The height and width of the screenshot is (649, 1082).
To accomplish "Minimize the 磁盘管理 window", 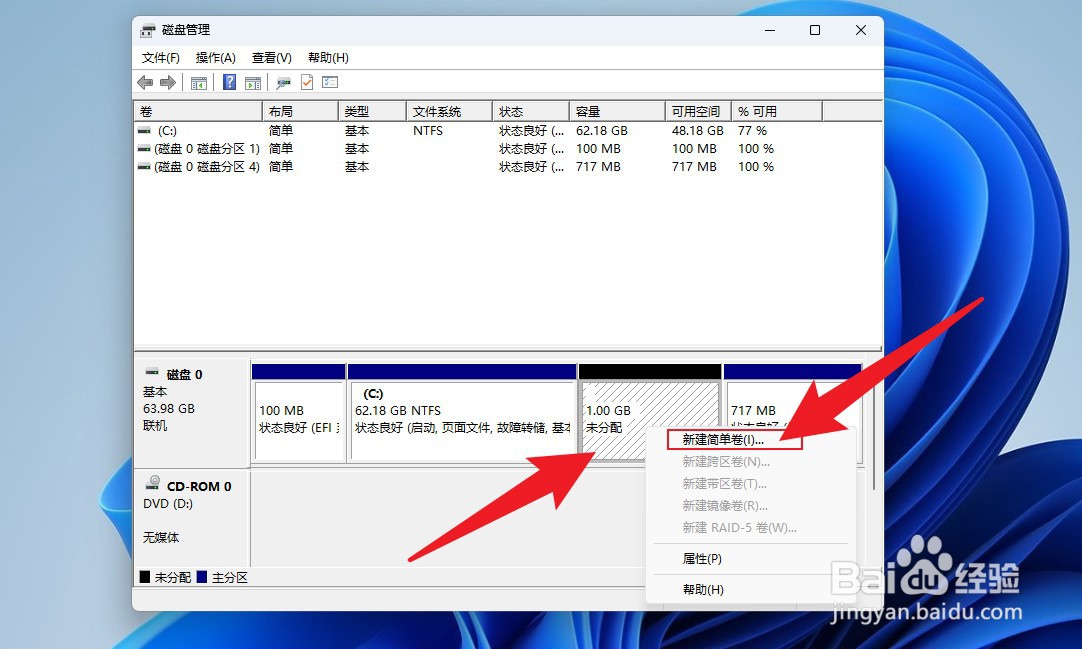I will coord(770,30).
